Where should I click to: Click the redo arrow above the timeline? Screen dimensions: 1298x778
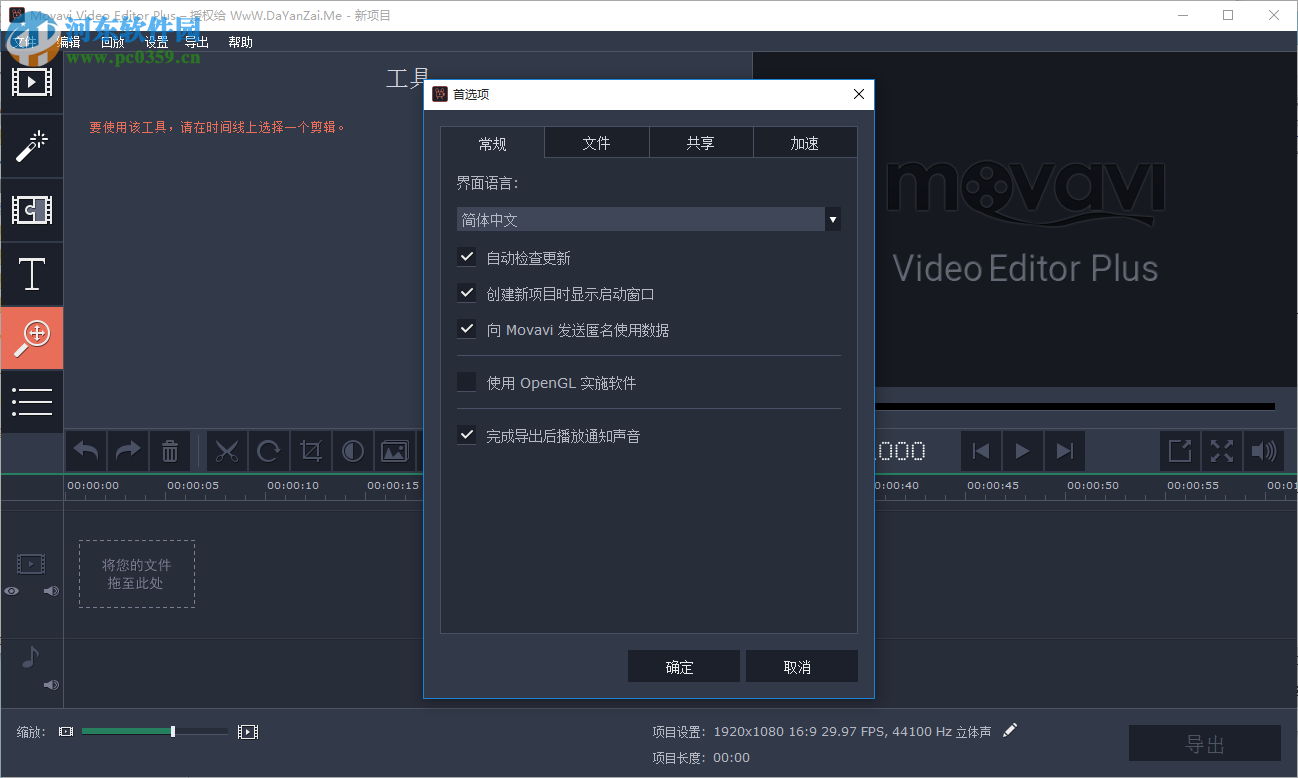(x=127, y=451)
